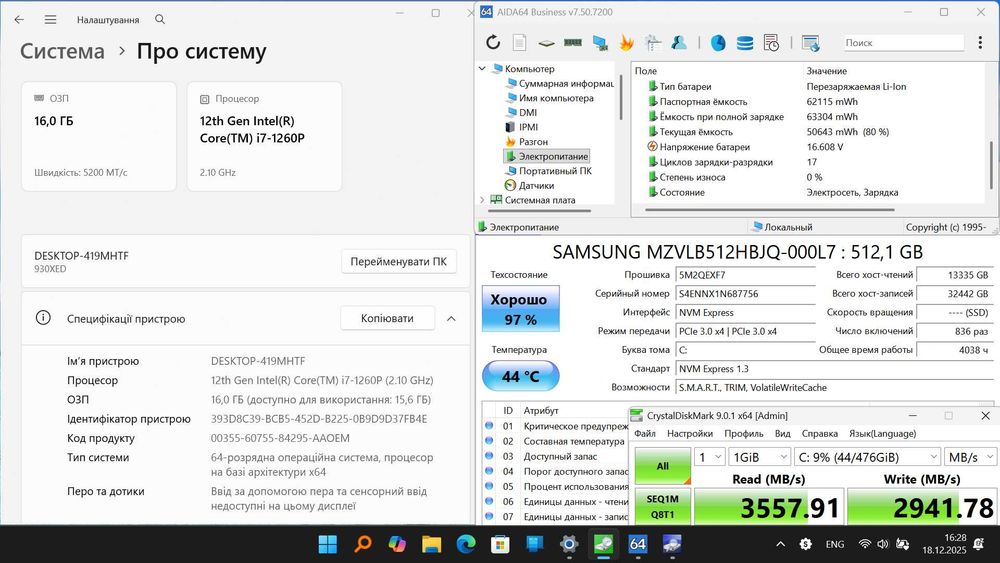
Task: Run all tests with the All button
Action: (x=663, y=466)
